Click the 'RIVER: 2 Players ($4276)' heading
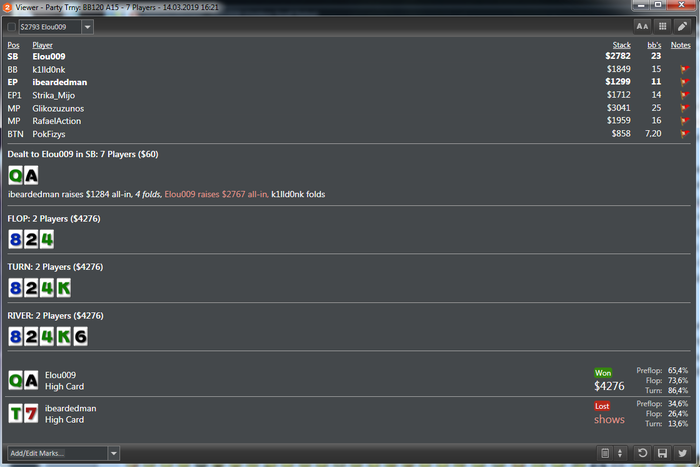The width and height of the screenshot is (700, 467). pos(55,316)
